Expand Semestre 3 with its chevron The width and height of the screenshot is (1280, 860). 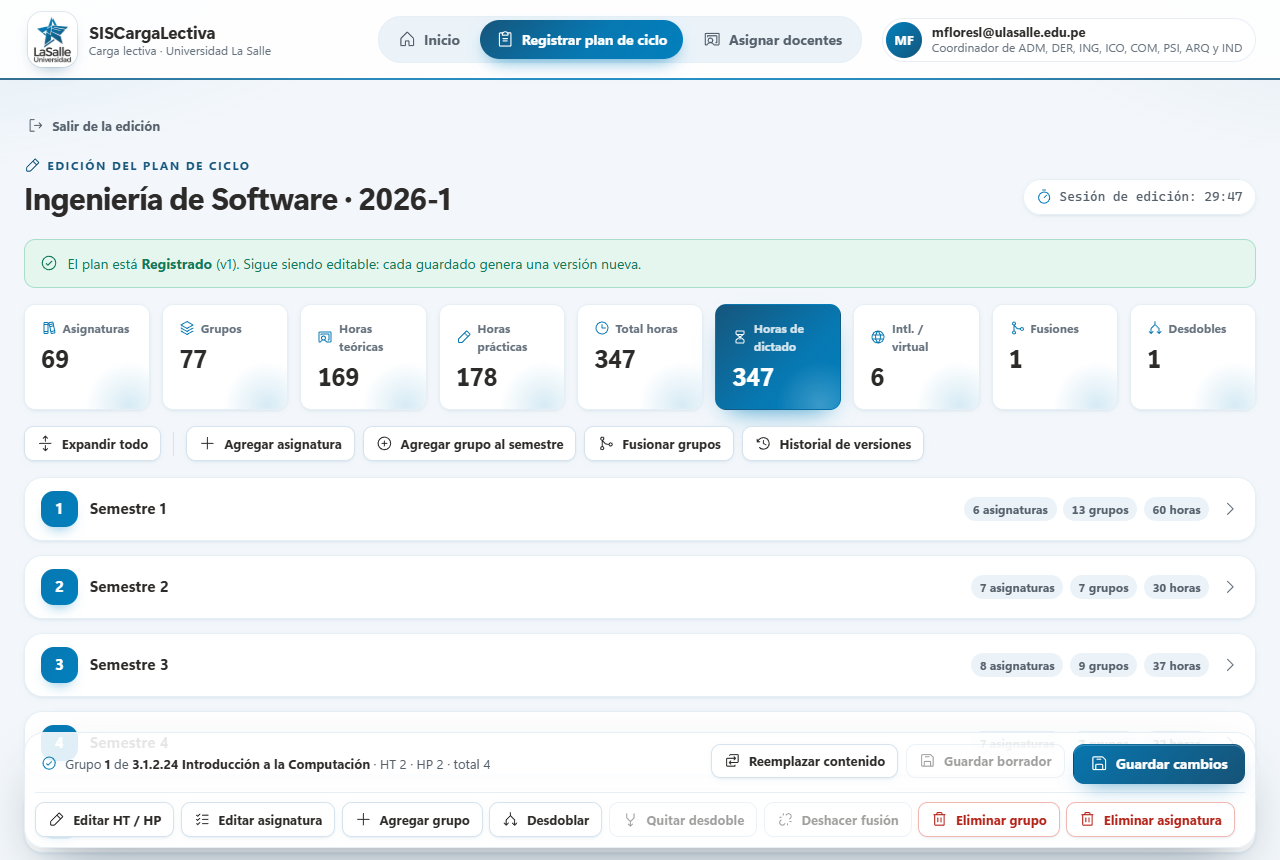(1230, 665)
